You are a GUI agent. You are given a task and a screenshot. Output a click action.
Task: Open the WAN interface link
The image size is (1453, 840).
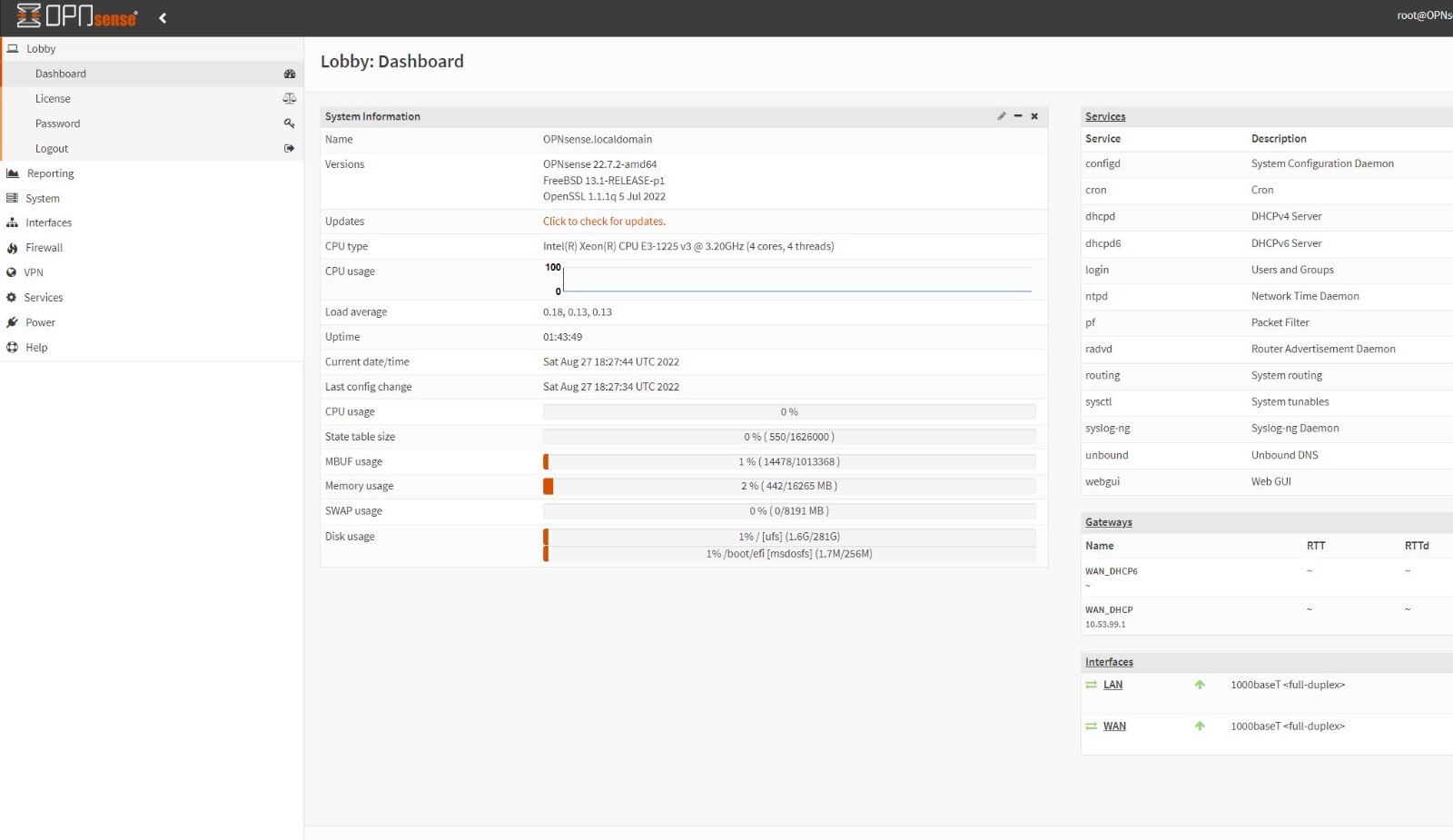(x=1114, y=726)
